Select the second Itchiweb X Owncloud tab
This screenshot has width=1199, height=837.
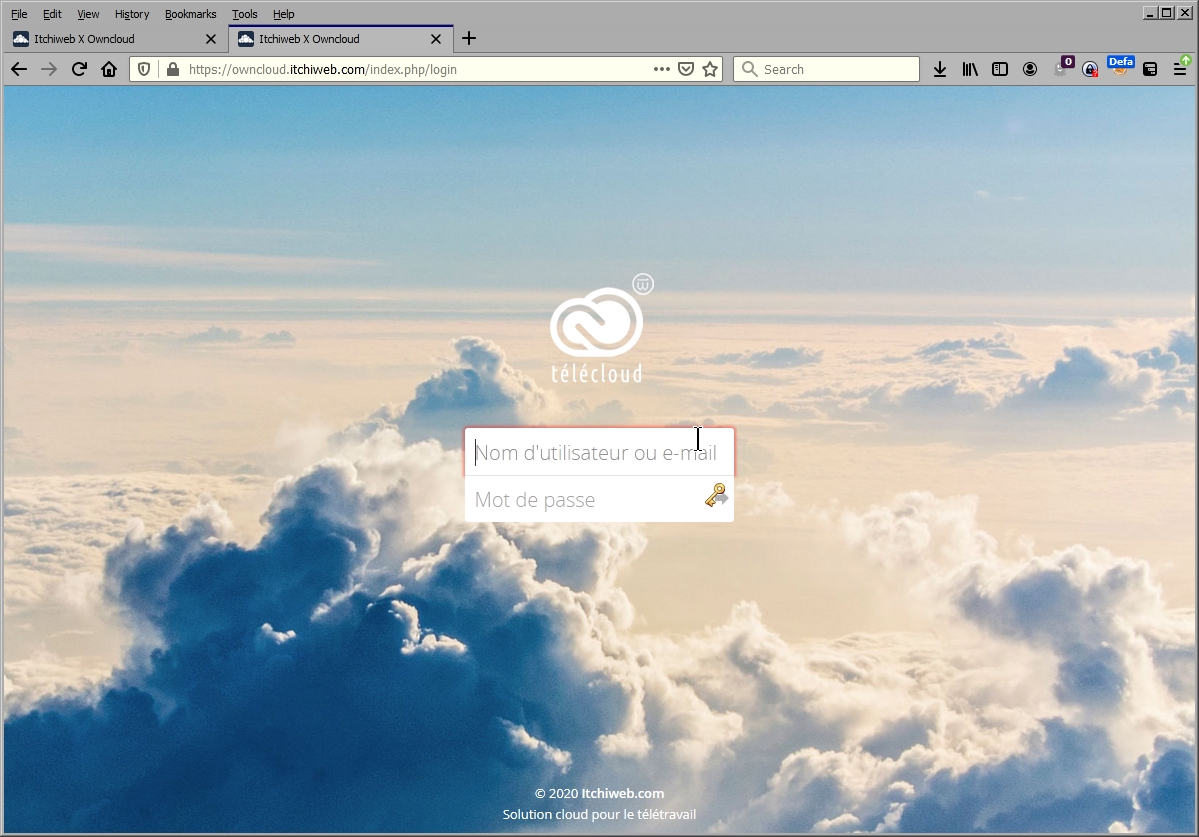click(x=341, y=39)
